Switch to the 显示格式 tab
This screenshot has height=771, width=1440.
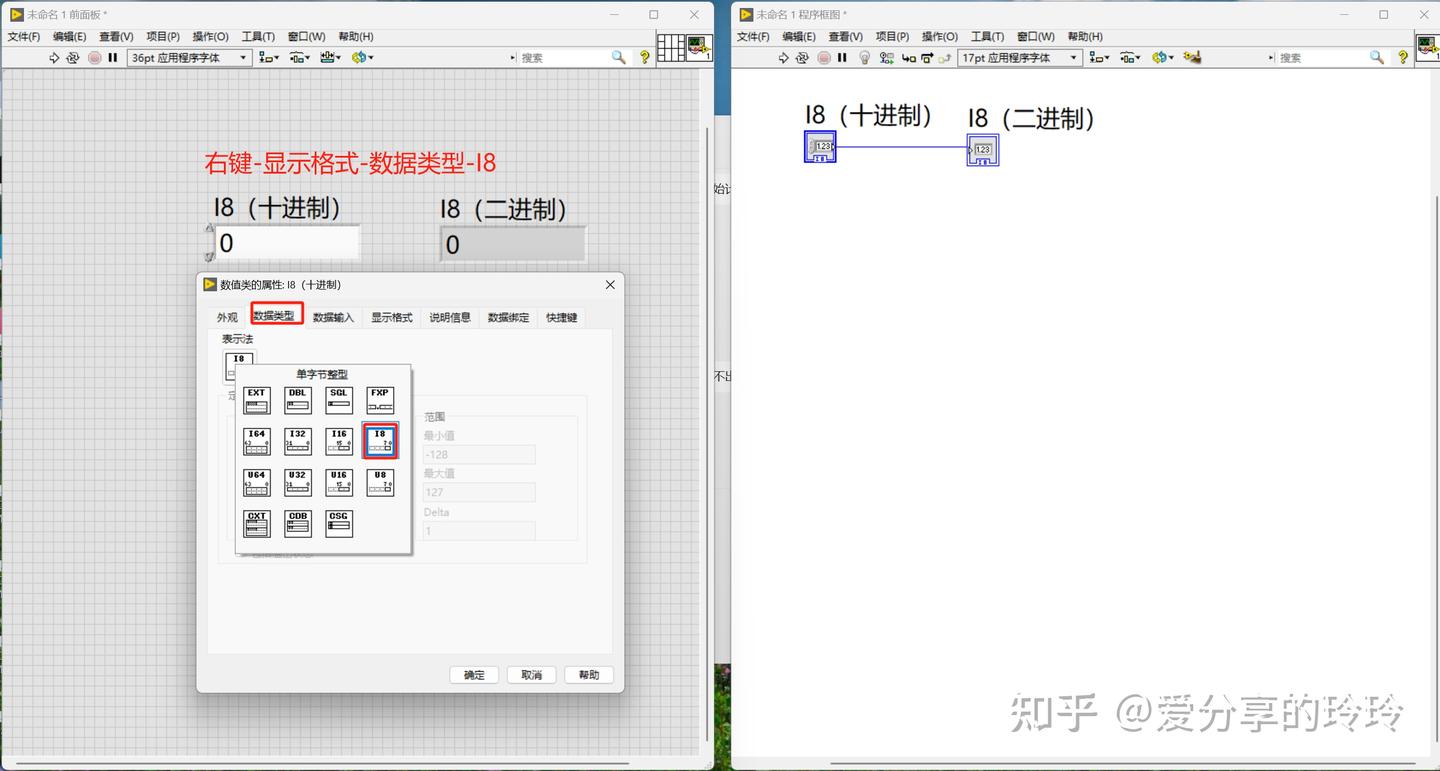[x=392, y=318]
